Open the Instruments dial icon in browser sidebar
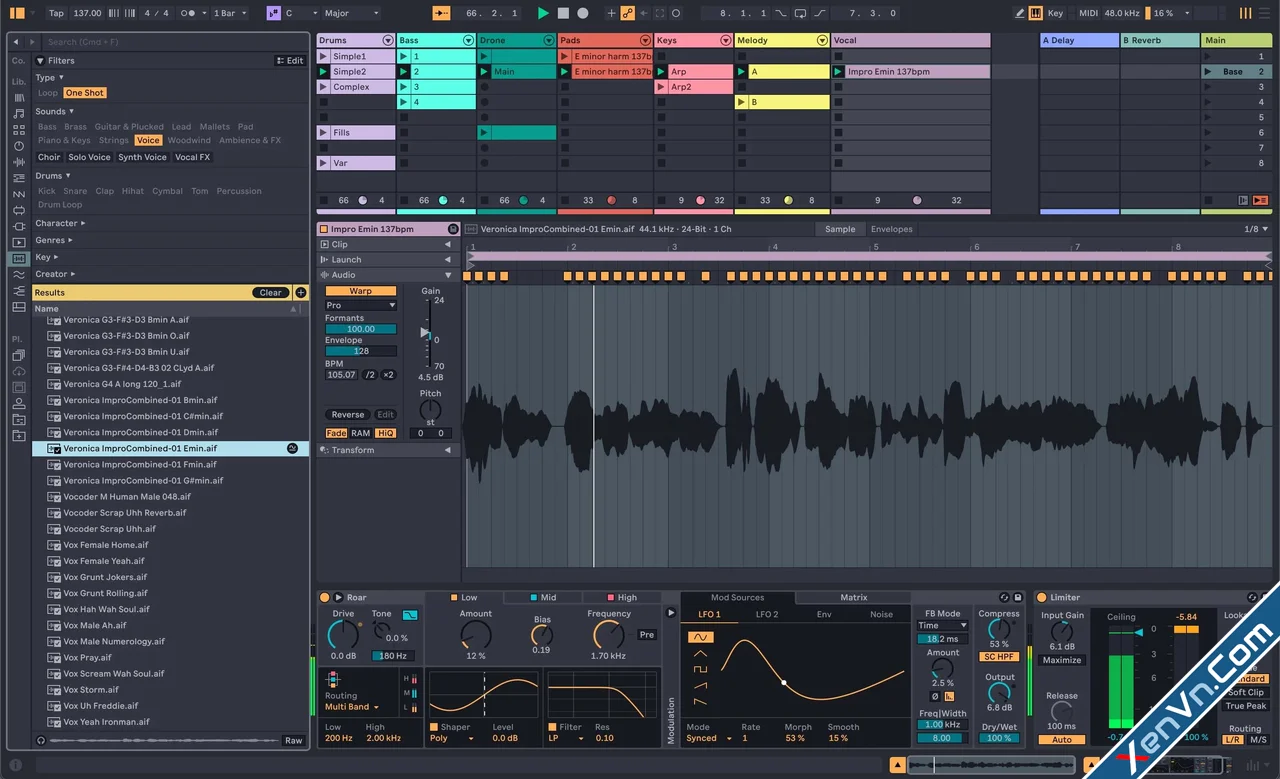 [x=18, y=146]
